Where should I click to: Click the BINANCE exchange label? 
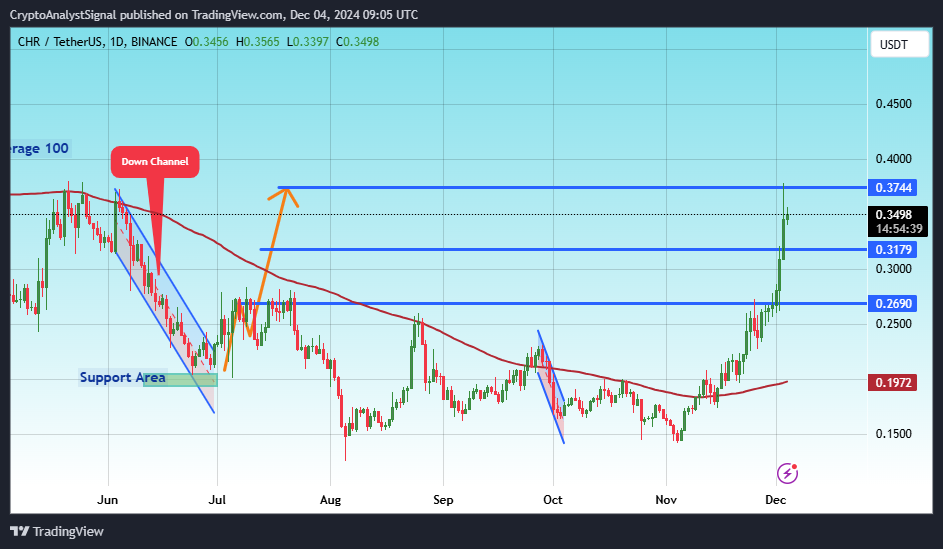pos(154,41)
